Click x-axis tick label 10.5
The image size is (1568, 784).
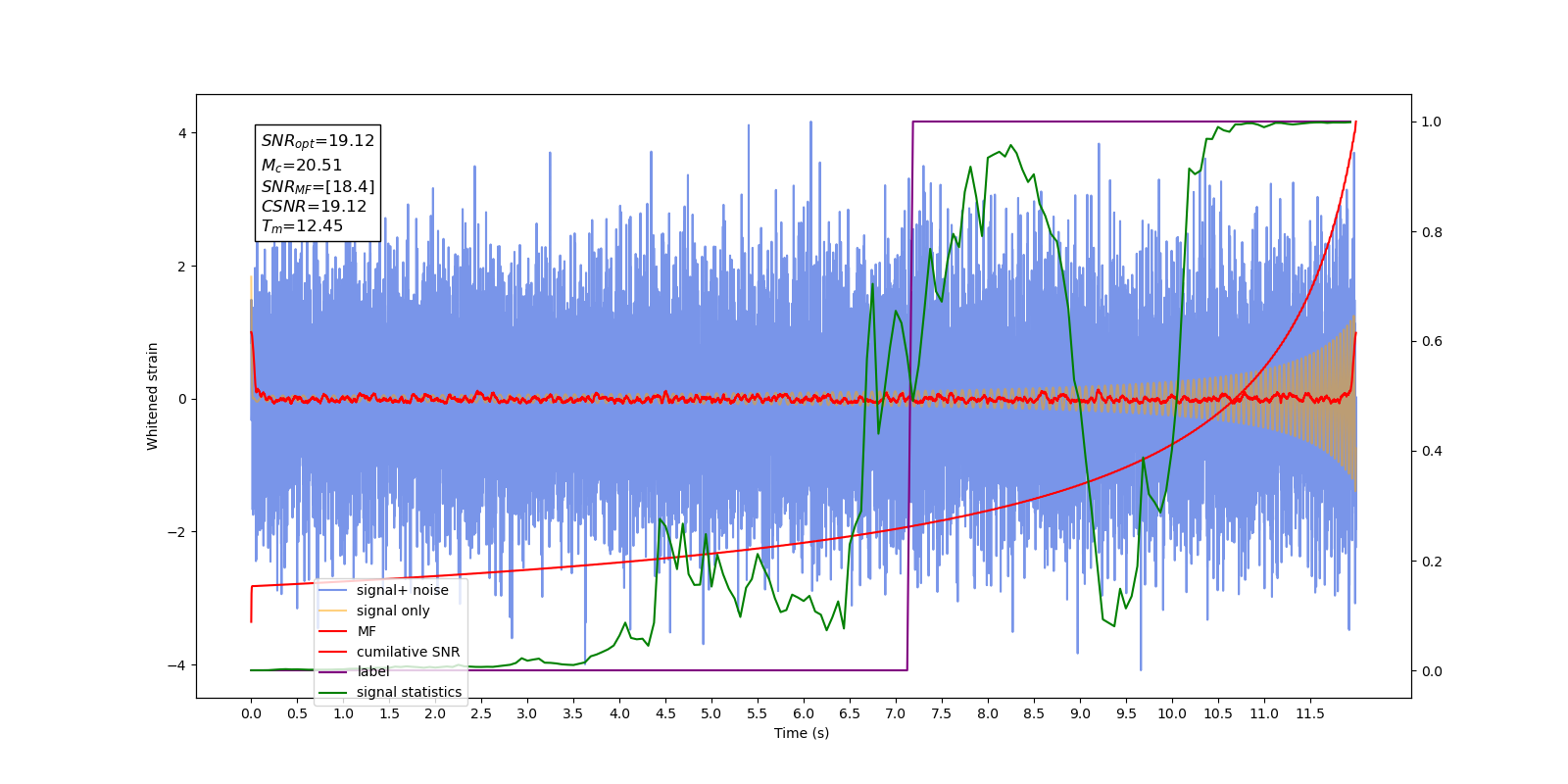point(1218,713)
